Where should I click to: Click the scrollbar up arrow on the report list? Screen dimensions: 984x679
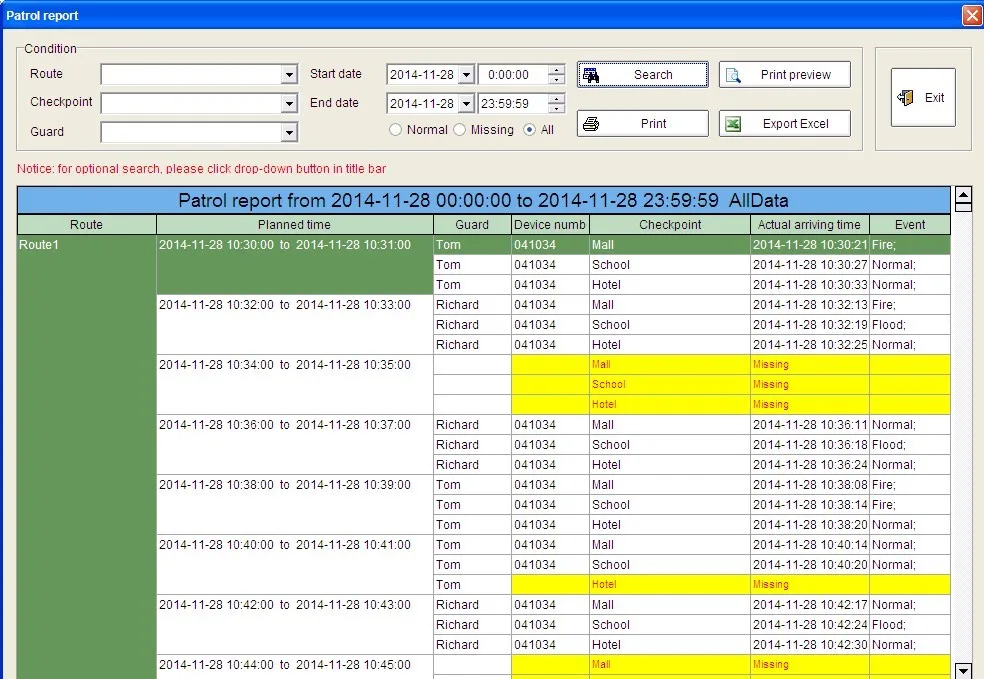tap(963, 197)
